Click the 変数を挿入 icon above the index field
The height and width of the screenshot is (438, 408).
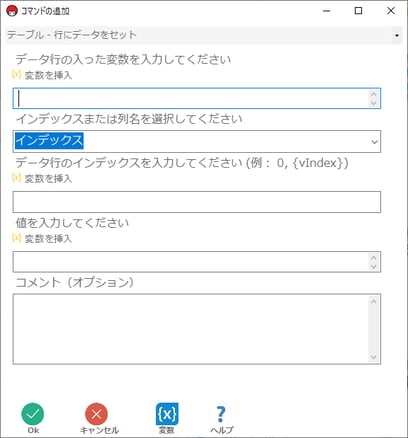(x=16, y=178)
